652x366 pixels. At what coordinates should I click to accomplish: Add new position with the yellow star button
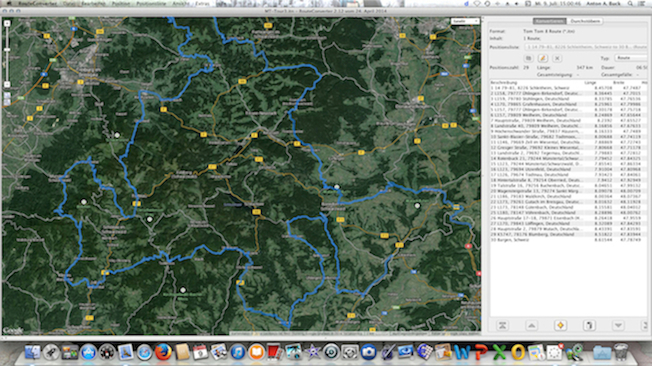coord(560,325)
